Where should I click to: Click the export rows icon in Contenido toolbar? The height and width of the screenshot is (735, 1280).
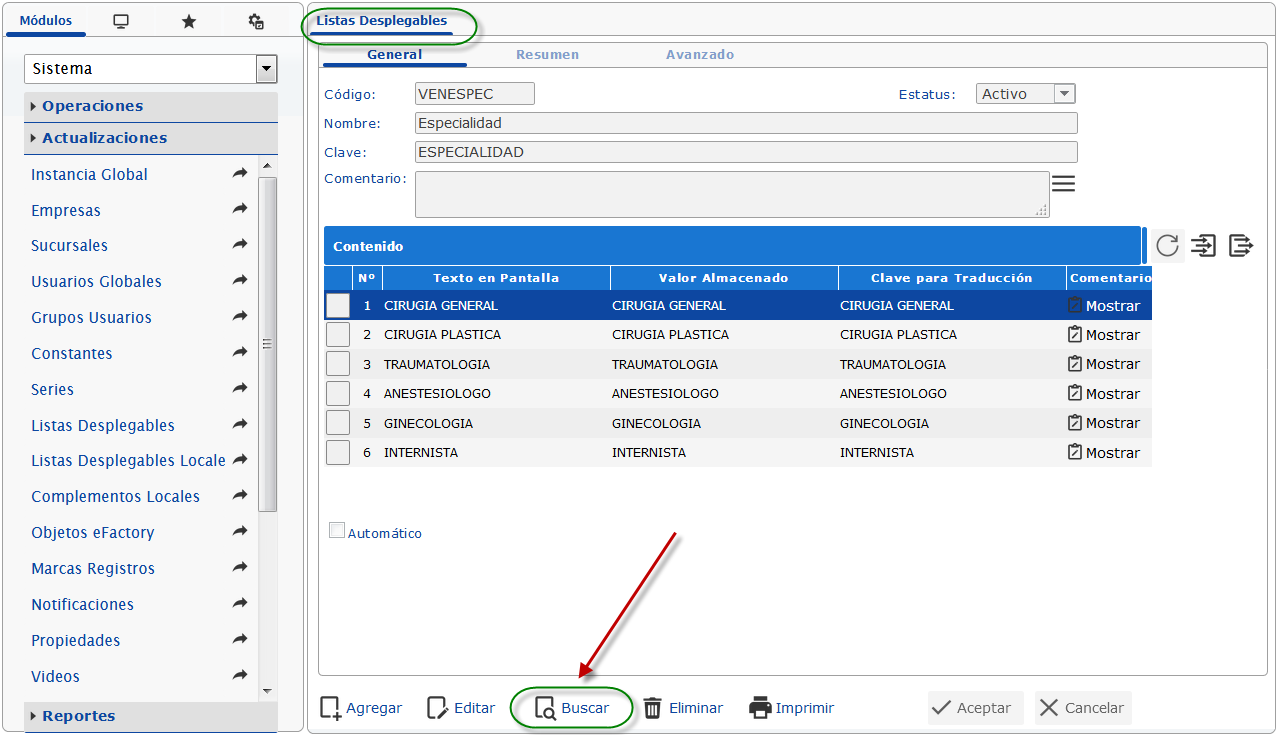(1241, 245)
